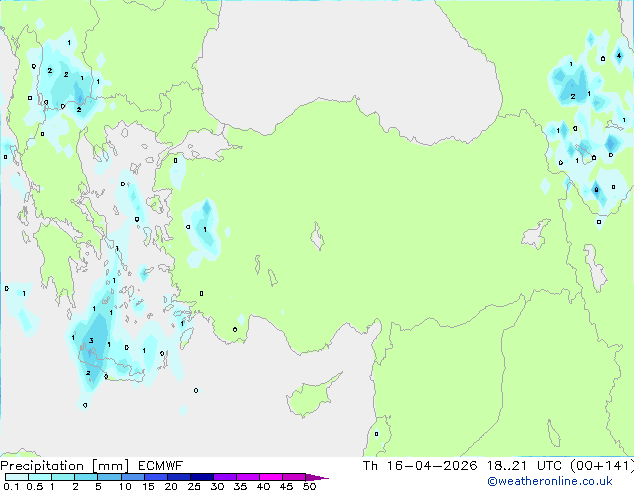The height and width of the screenshot is (490, 634).
Task: Click the '4' precipitation value on the map
Action: [619, 55]
